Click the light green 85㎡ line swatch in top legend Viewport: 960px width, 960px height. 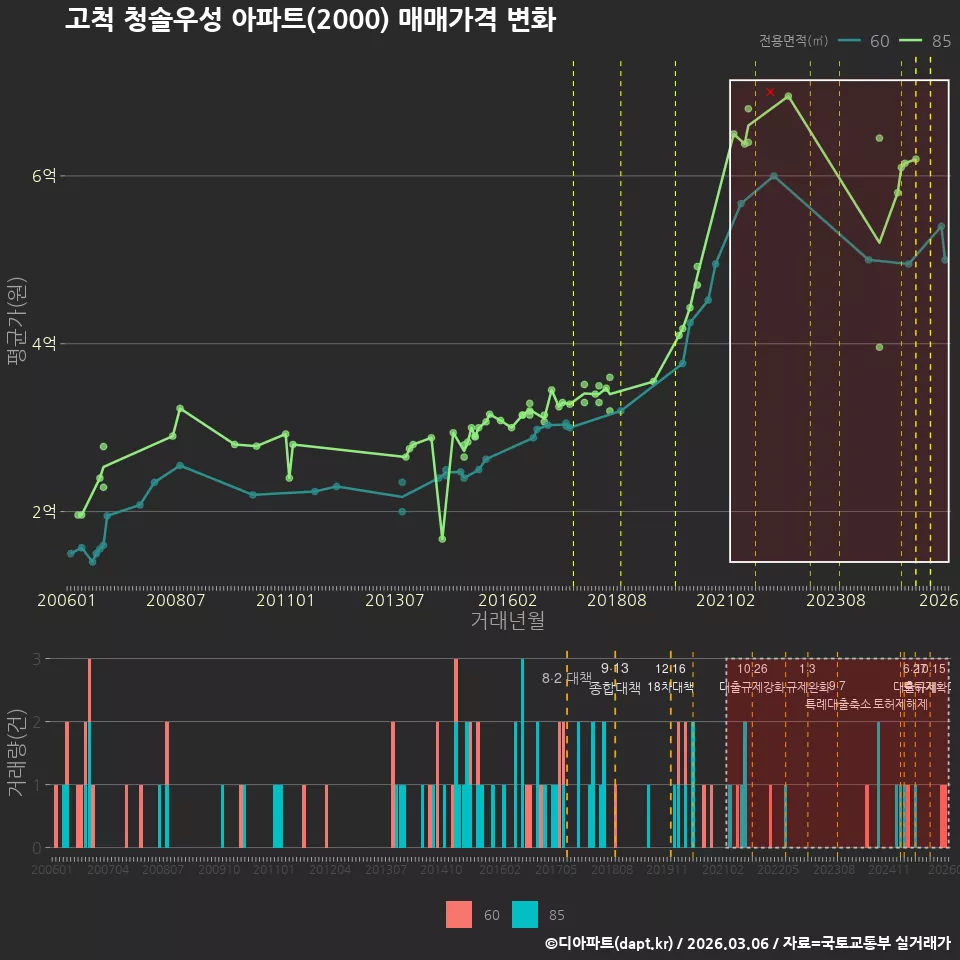coord(910,41)
